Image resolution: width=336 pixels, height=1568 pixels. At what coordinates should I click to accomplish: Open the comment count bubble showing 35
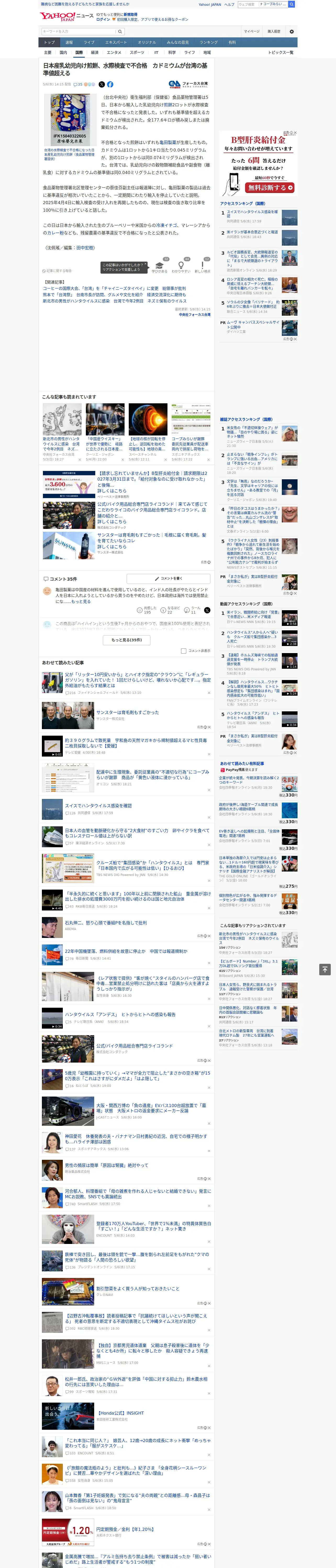click(x=78, y=85)
